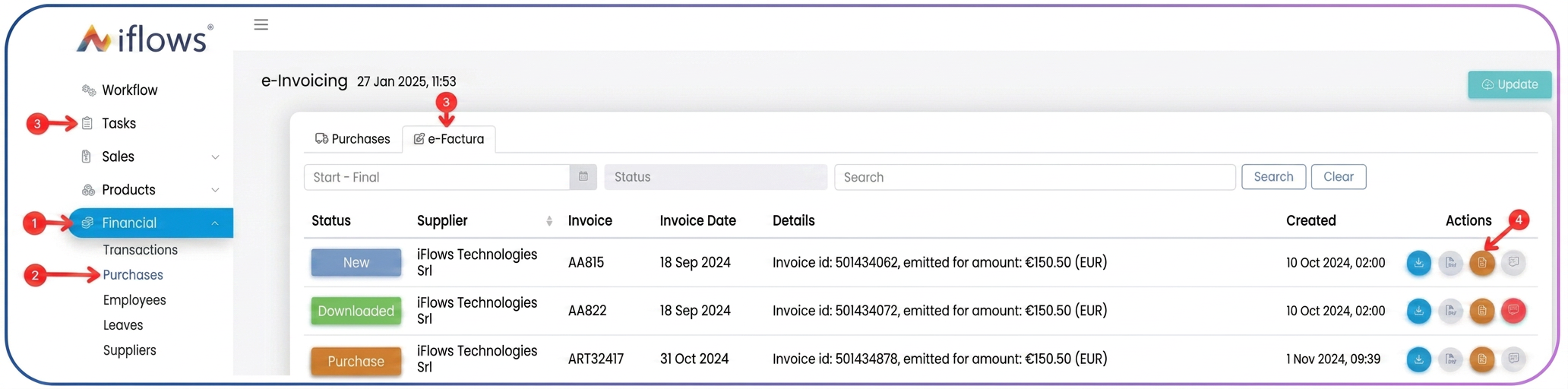The image size is (1568, 389).
Task: Download invoice AA815 with blue icon
Action: [1418, 263]
